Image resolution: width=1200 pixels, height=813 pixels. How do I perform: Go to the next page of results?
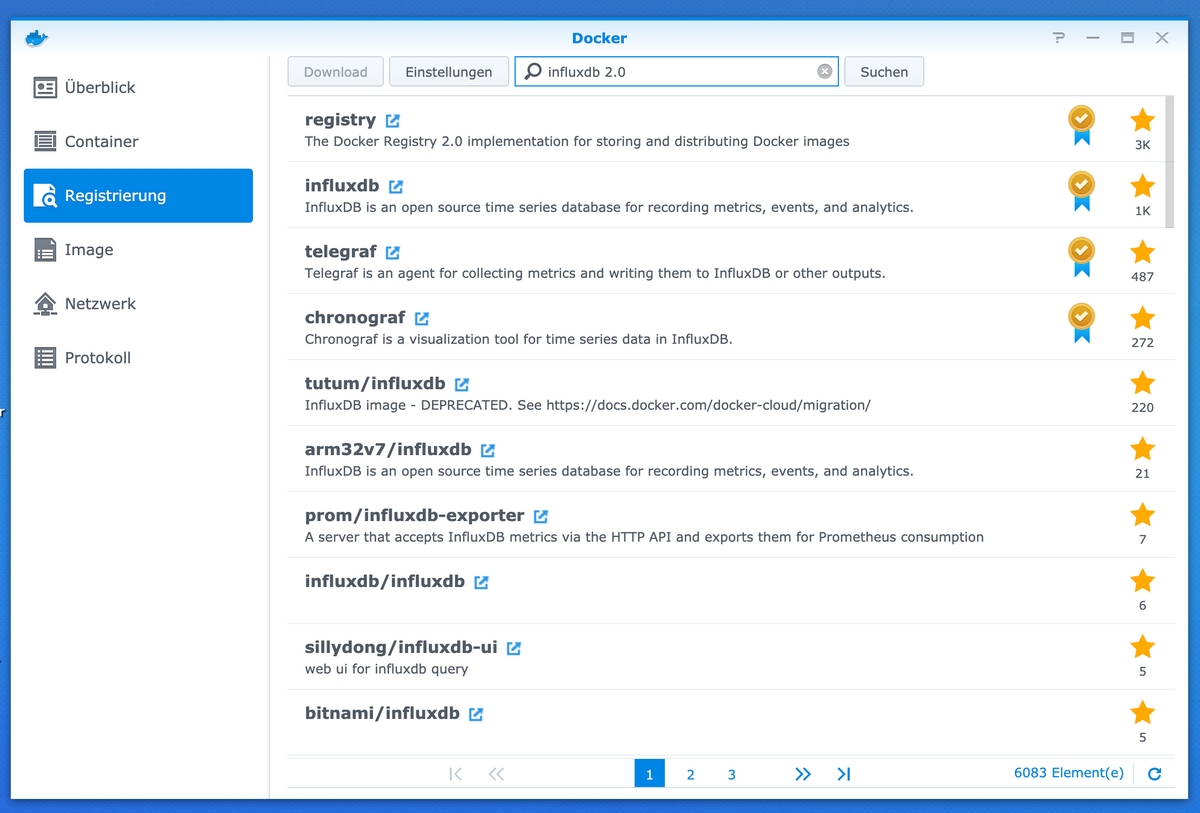[x=802, y=774]
